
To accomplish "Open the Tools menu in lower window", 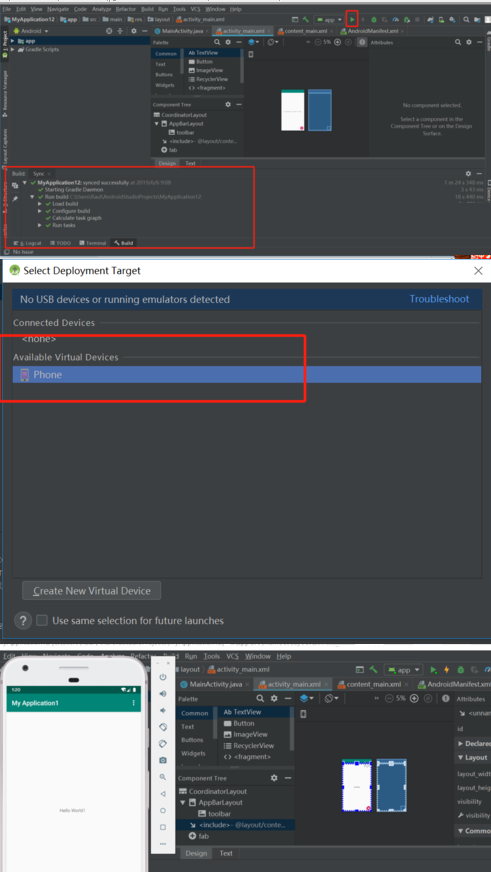I will tap(212, 656).
